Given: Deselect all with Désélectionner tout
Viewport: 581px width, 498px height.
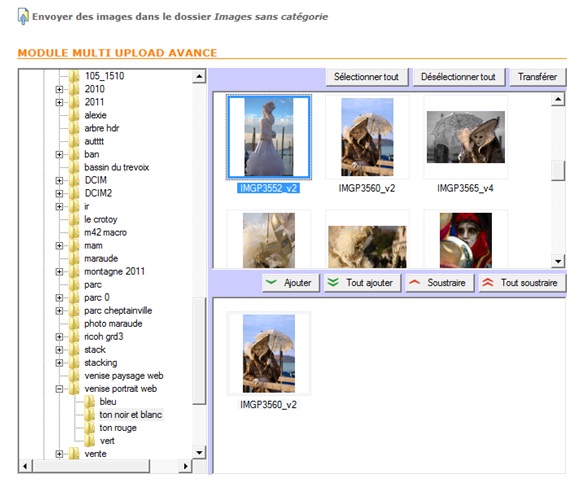Looking at the screenshot, I should click(458, 77).
